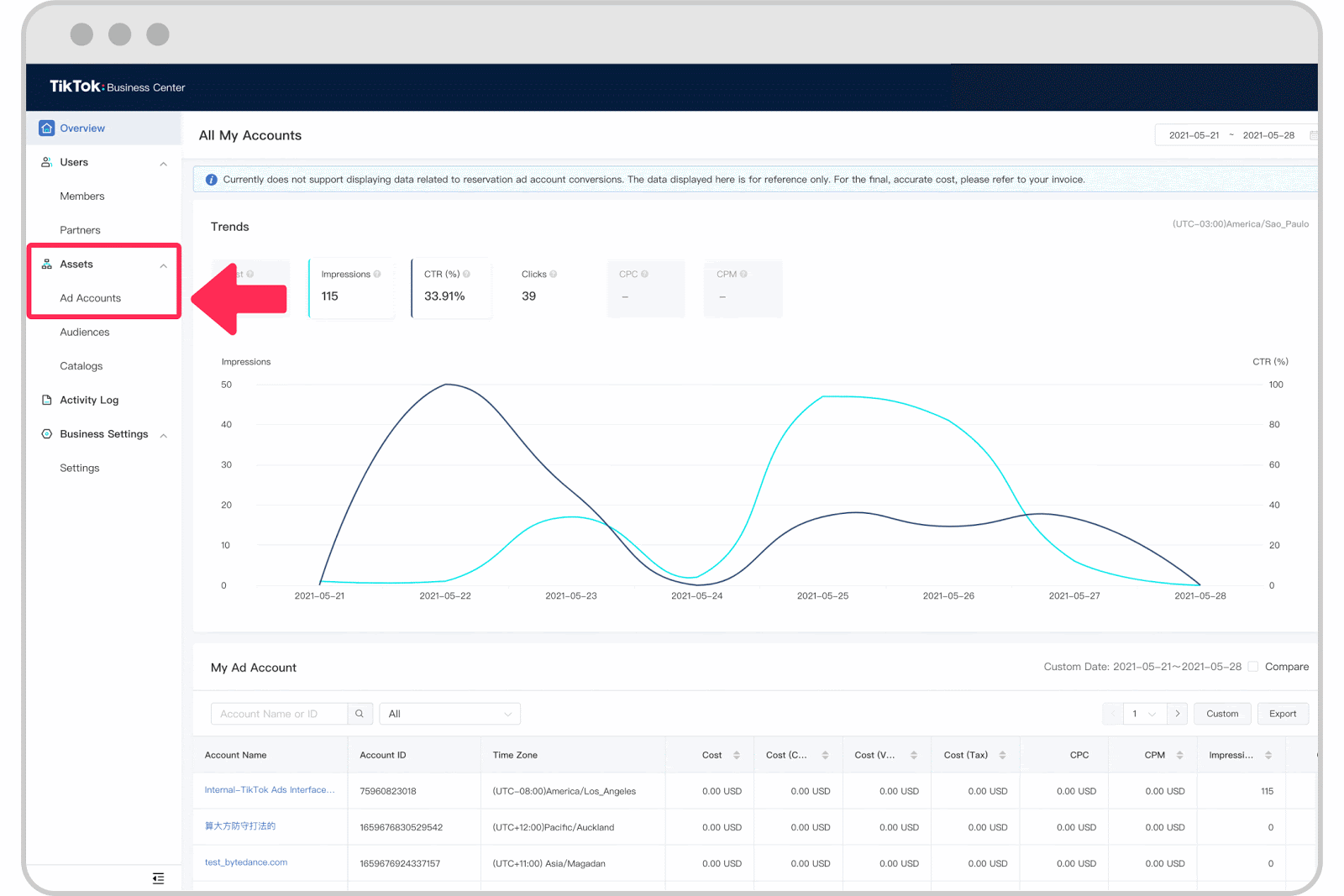Sort by CPM column arrows
This screenshot has width=1344, height=896.
point(1179,755)
